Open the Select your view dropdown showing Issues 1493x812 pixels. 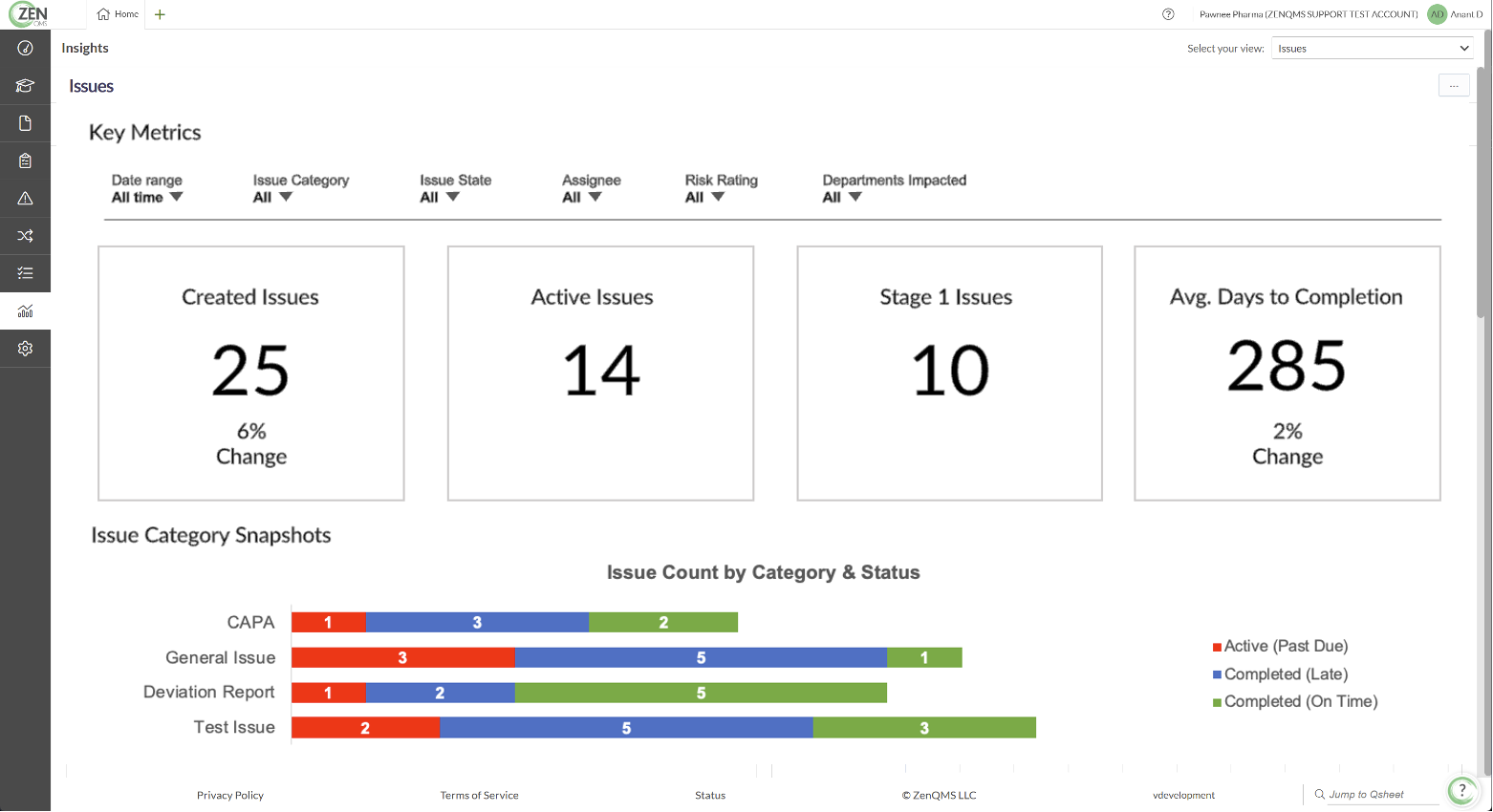point(1372,47)
